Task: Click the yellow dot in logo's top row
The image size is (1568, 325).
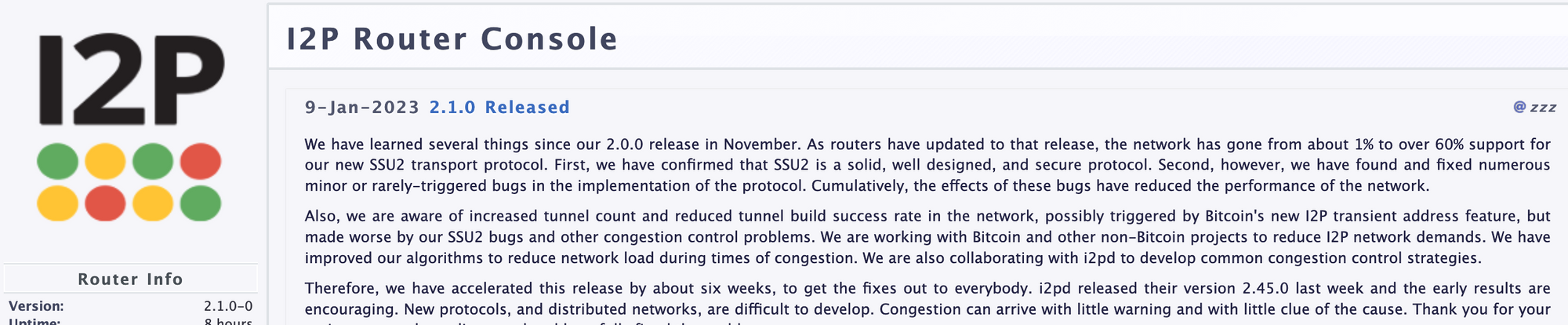Action: click(105, 162)
